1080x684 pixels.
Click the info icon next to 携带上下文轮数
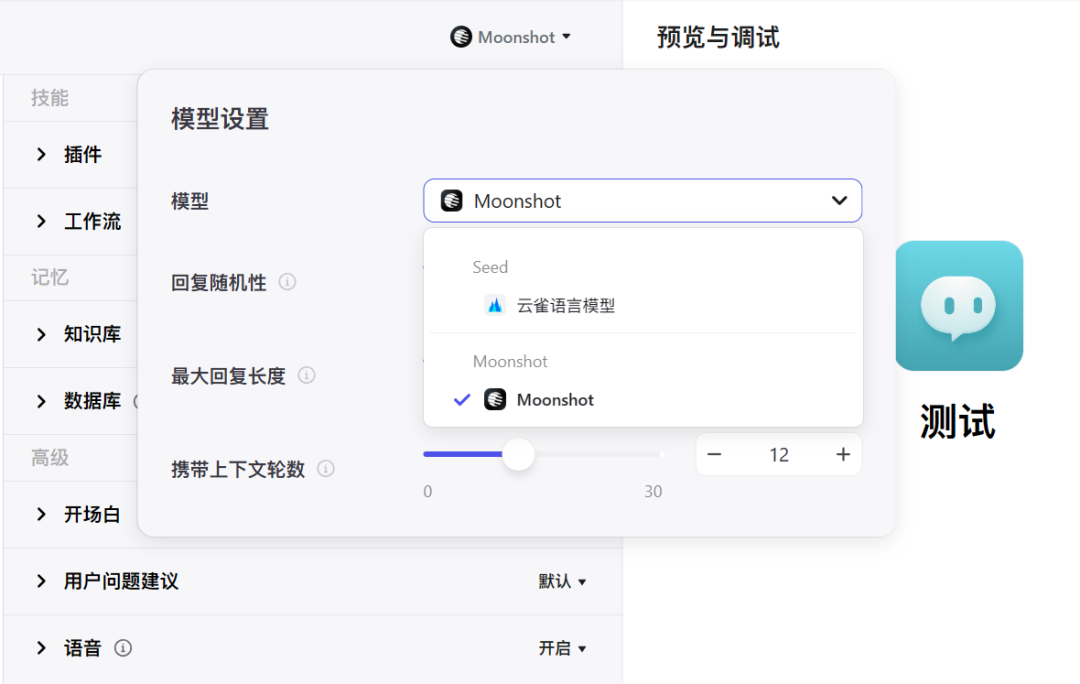326,469
